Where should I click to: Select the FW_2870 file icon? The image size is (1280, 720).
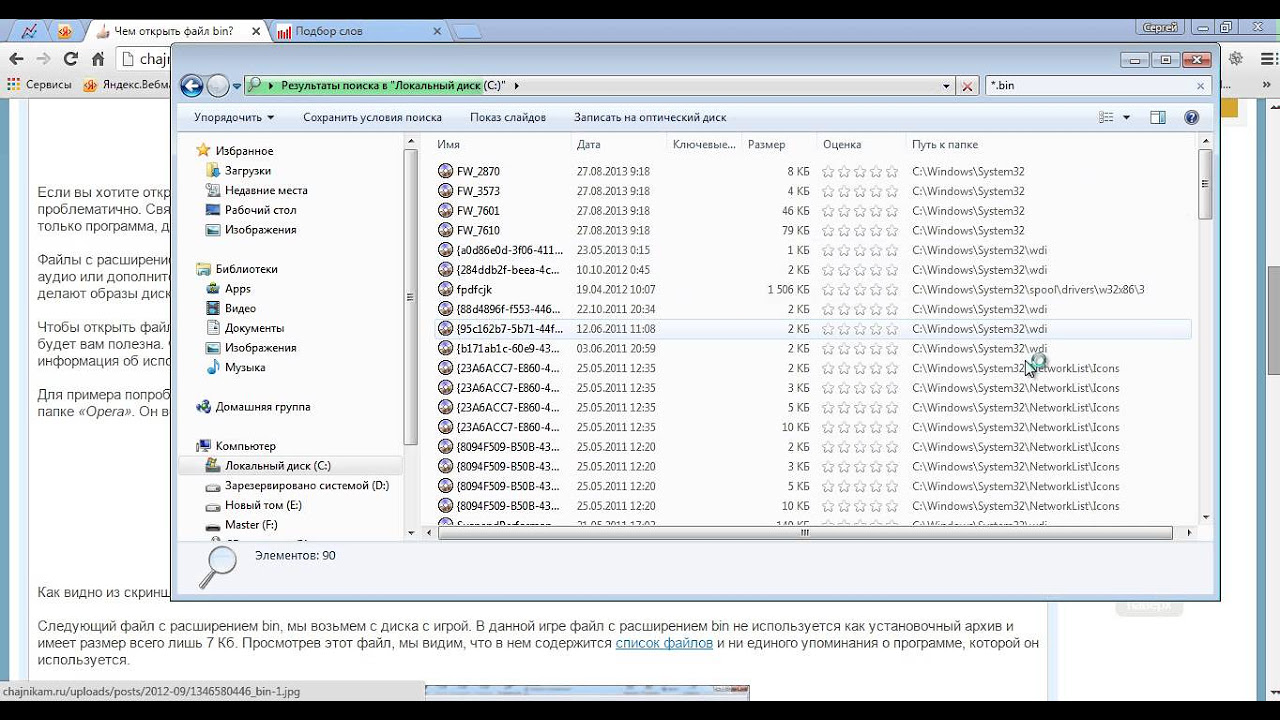tap(446, 171)
